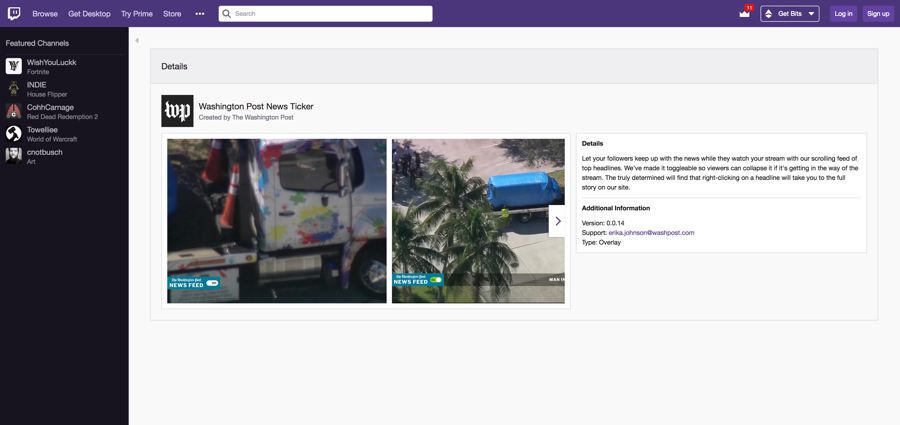Image resolution: width=900 pixels, height=425 pixels.
Task: Open cnotbusch channel avatar
Action: (14, 156)
